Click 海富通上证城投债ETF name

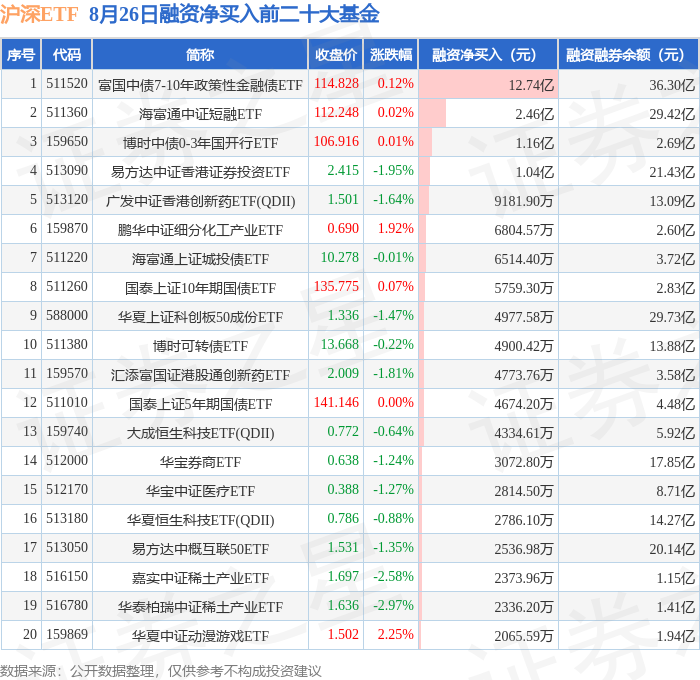200,259
